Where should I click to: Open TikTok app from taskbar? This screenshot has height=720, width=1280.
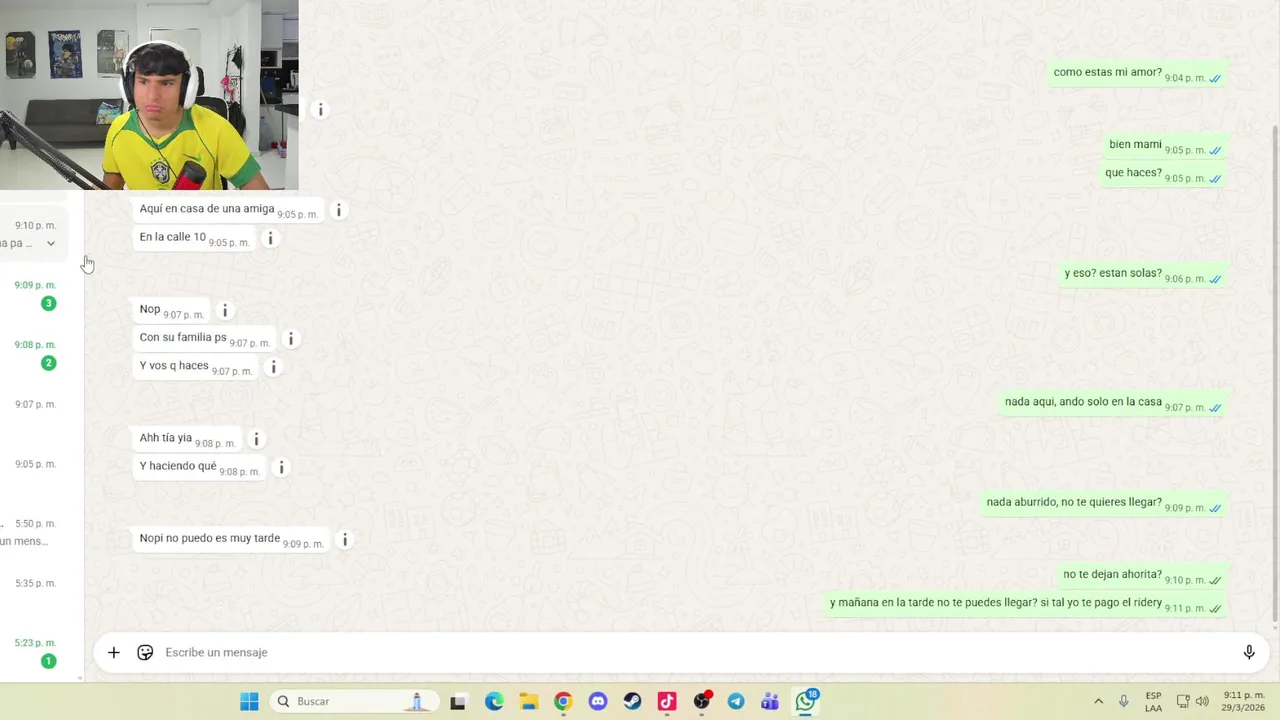[x=667, y=701]
